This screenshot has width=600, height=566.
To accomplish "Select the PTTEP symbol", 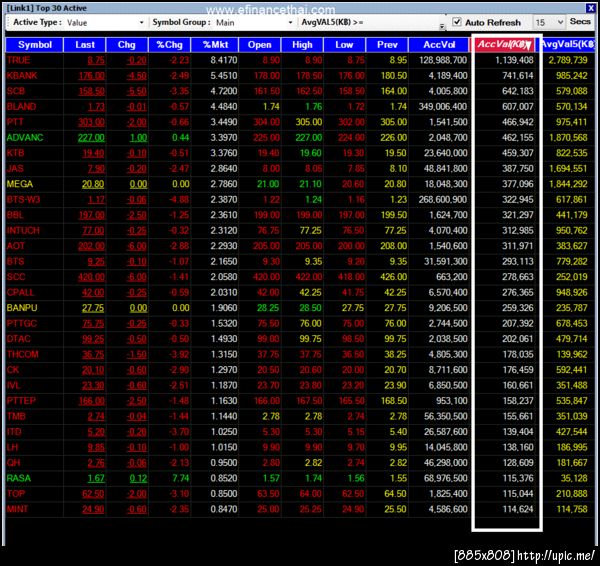I will (x=21, y=401).
